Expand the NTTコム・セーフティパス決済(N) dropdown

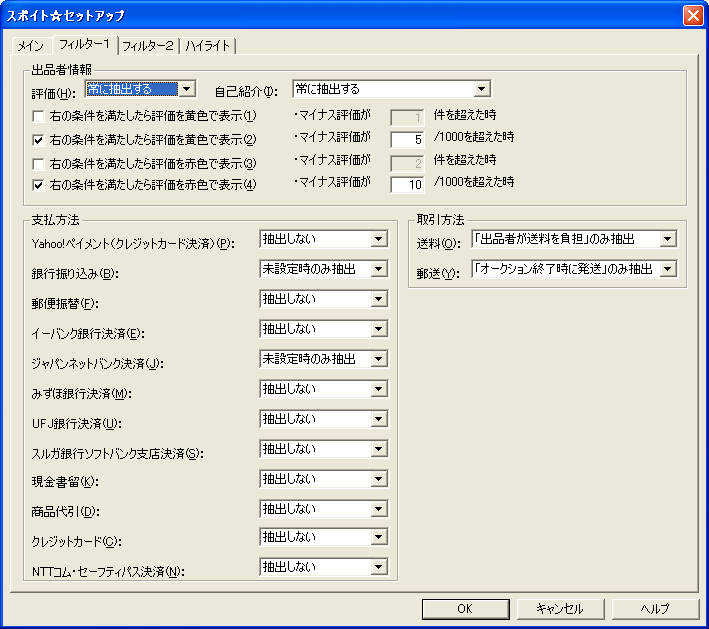tap(324, 567)
